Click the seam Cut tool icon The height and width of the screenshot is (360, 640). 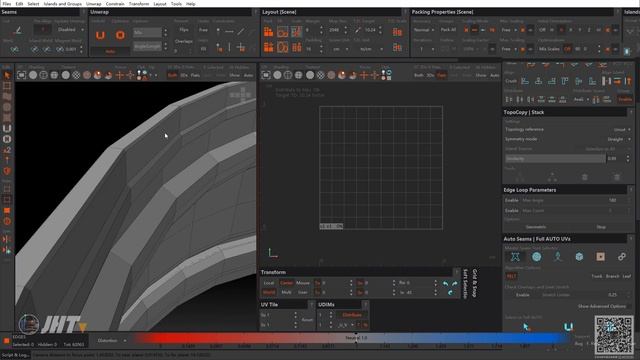(18, 30)
